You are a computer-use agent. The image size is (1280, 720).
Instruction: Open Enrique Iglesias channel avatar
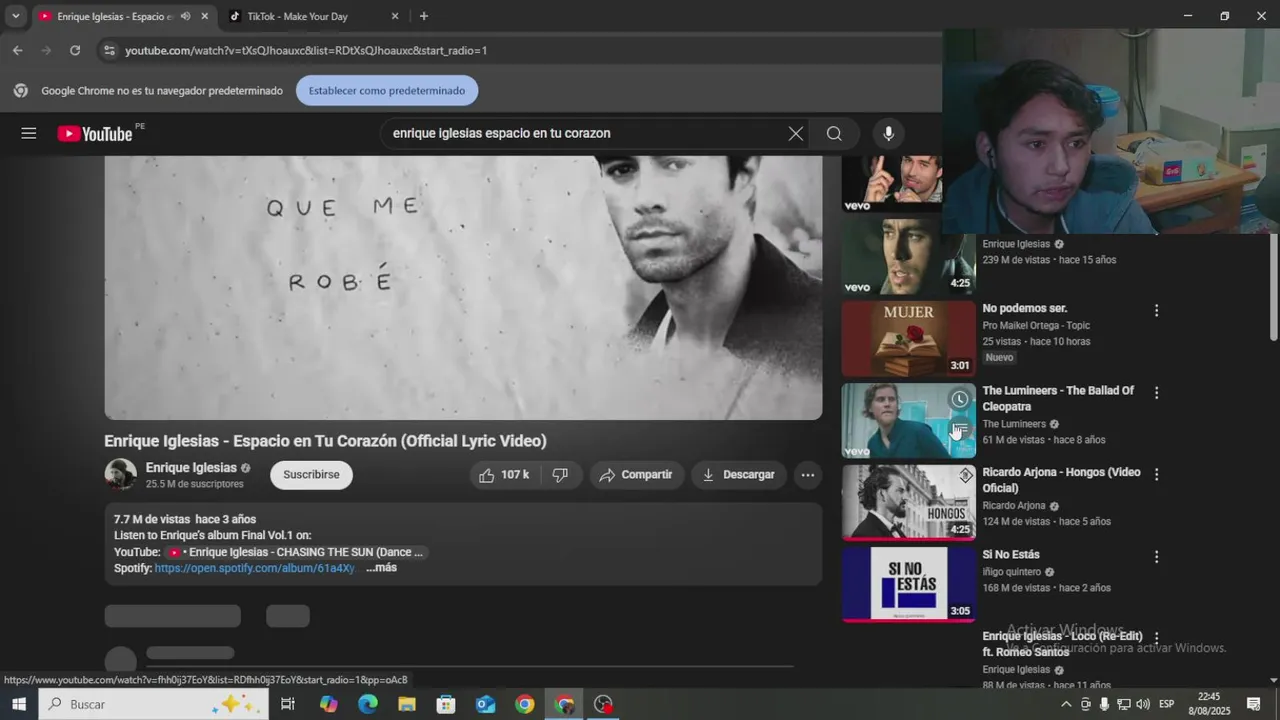(x=121, y=475)
